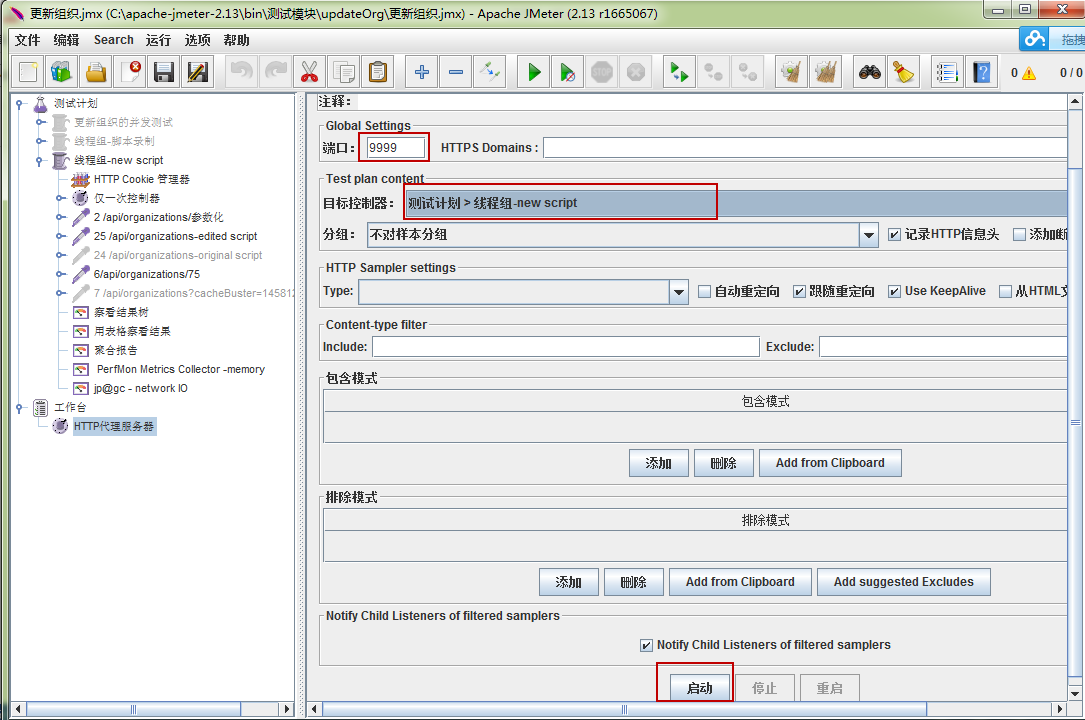This screenshot has width=1085, height=720.
Task: Click Start no pauses icon
Action: coord(567,72)
